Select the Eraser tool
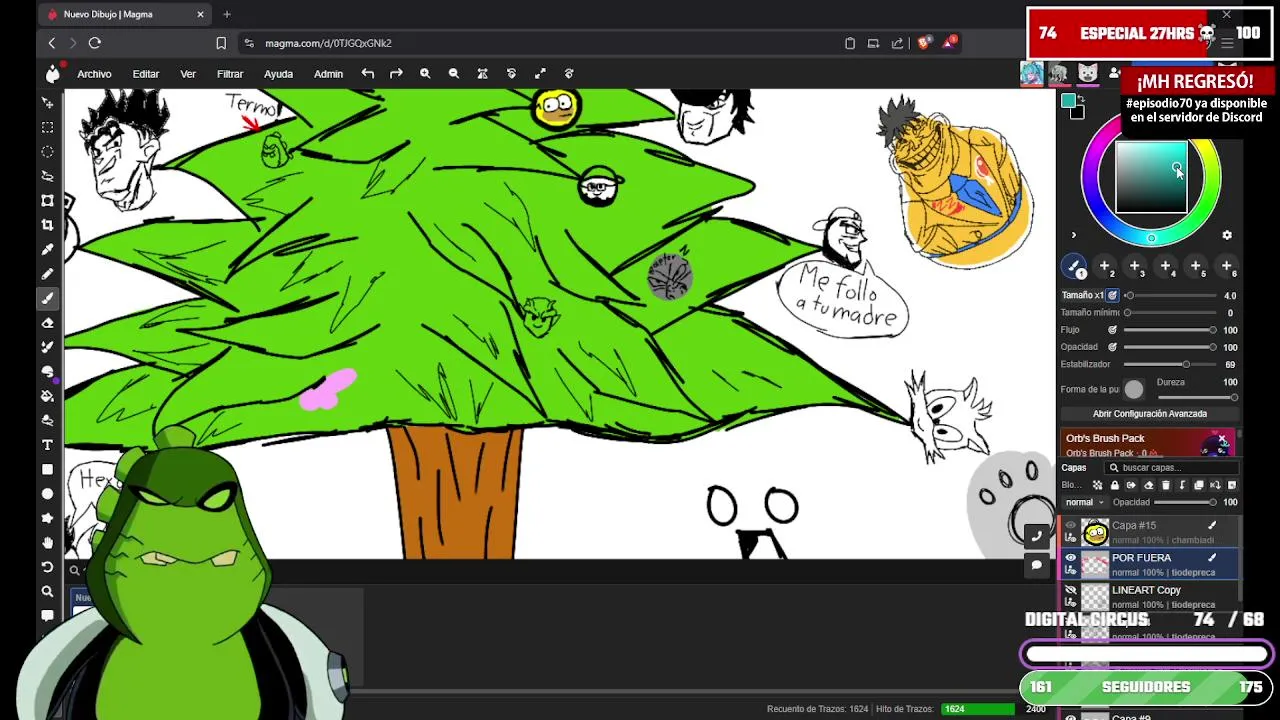 [47, 323]
